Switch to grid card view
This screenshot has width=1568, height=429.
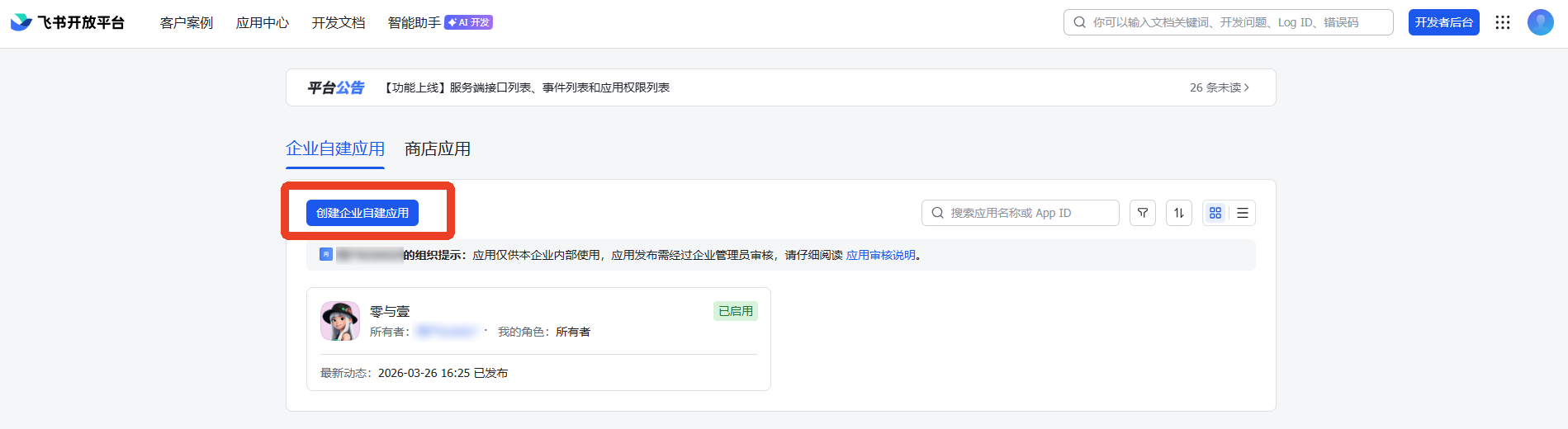click(x=1215, y=213)
